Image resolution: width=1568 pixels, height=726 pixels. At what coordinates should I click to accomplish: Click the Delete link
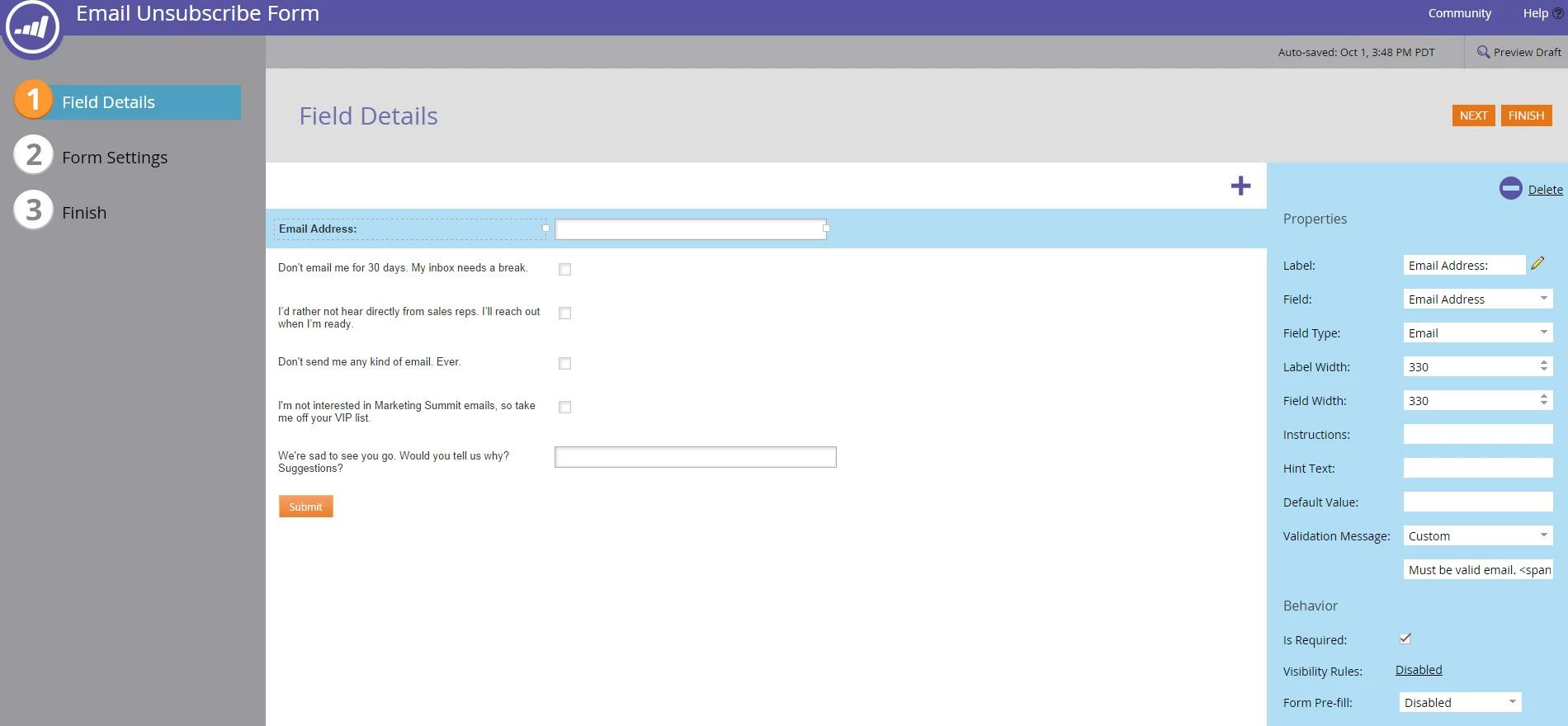tap(1545, 189)
